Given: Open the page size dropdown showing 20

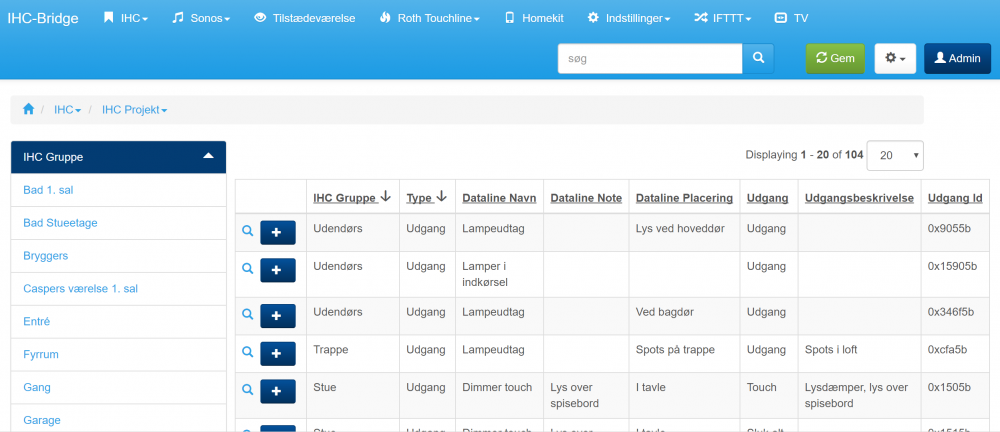Looking at the screenshot, I should (x=894, y=155).
